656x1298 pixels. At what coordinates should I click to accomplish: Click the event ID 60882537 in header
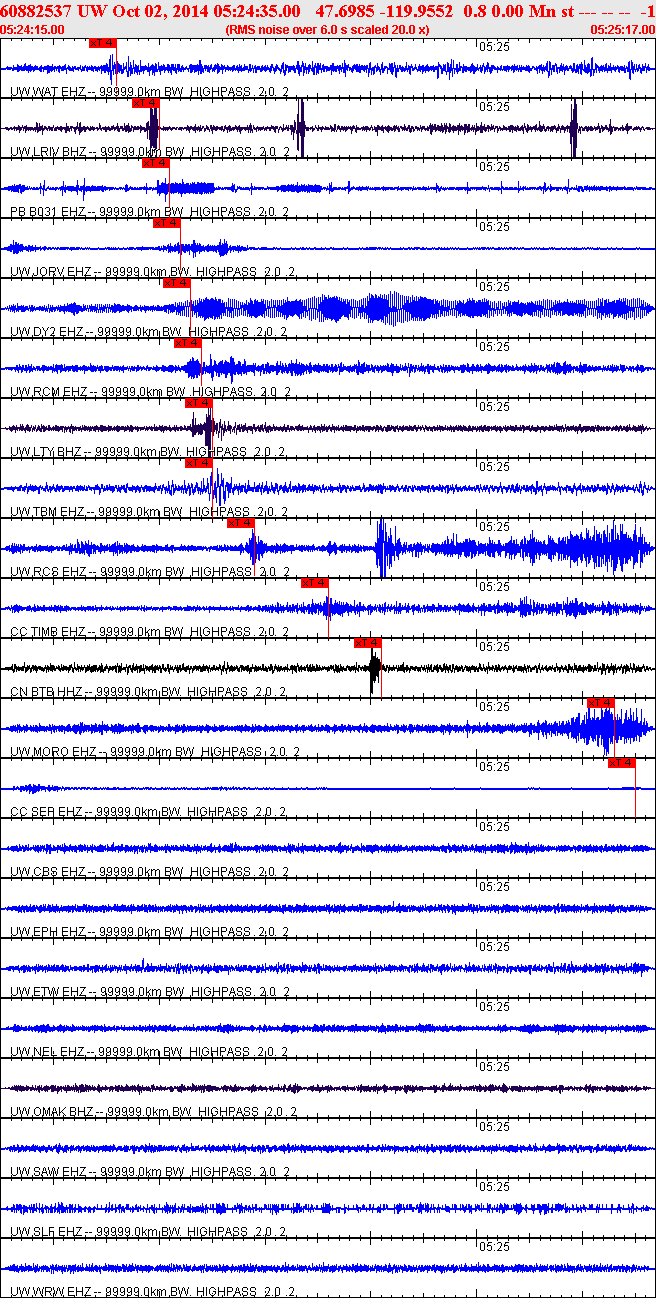coord(38,11)
